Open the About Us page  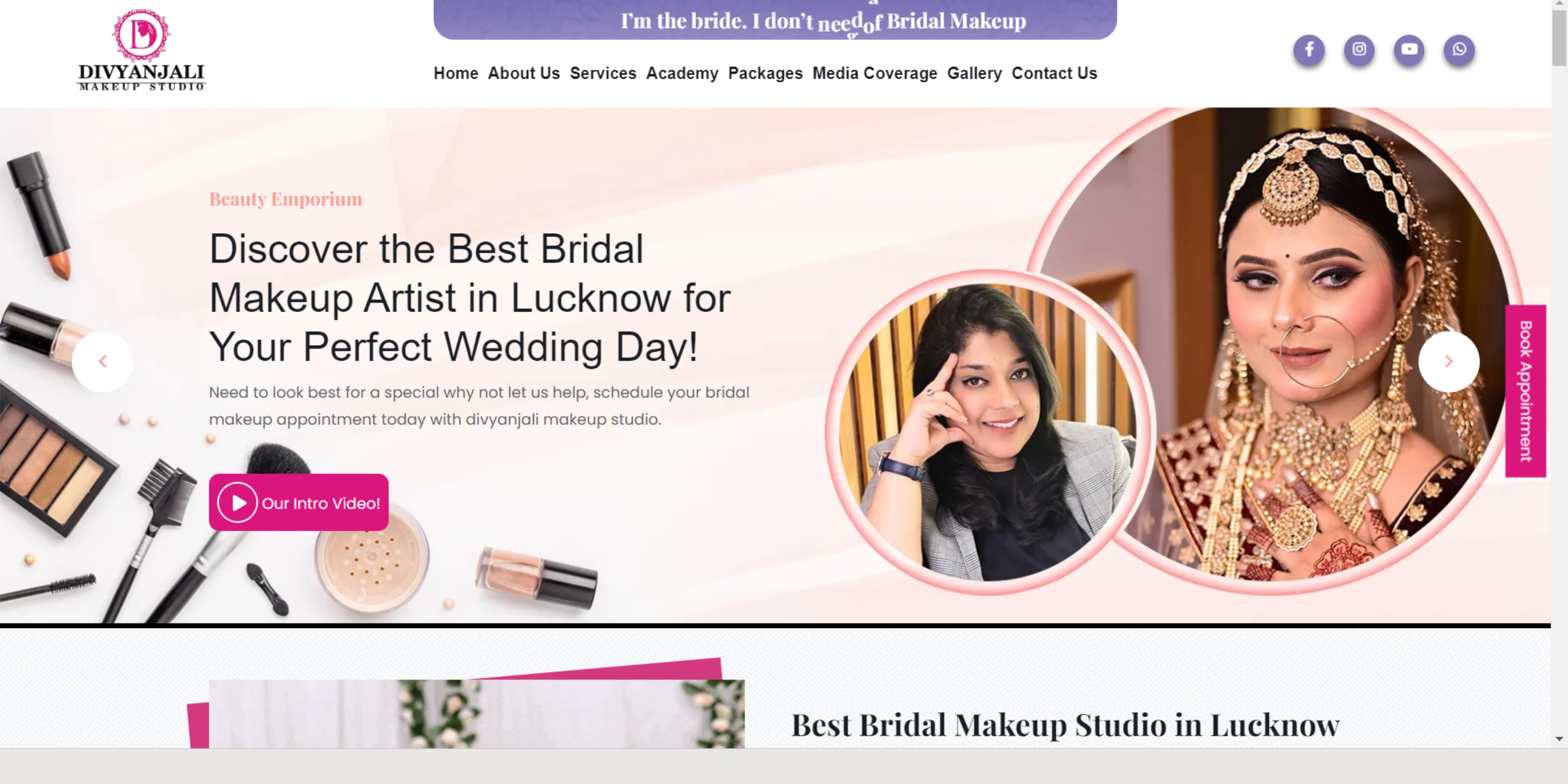[523, 73]
